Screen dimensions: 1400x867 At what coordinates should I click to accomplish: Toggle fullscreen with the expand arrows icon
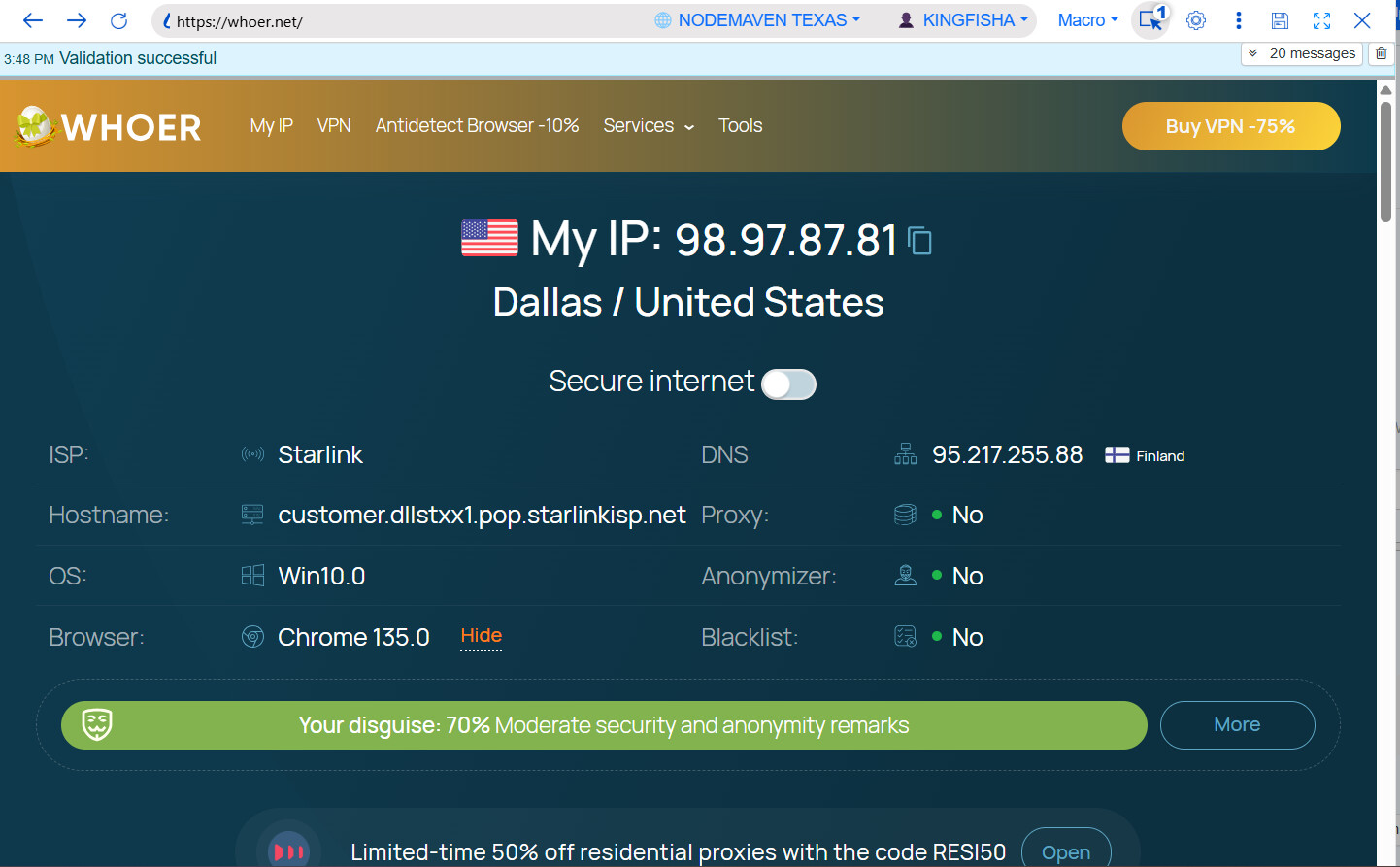1321,20
